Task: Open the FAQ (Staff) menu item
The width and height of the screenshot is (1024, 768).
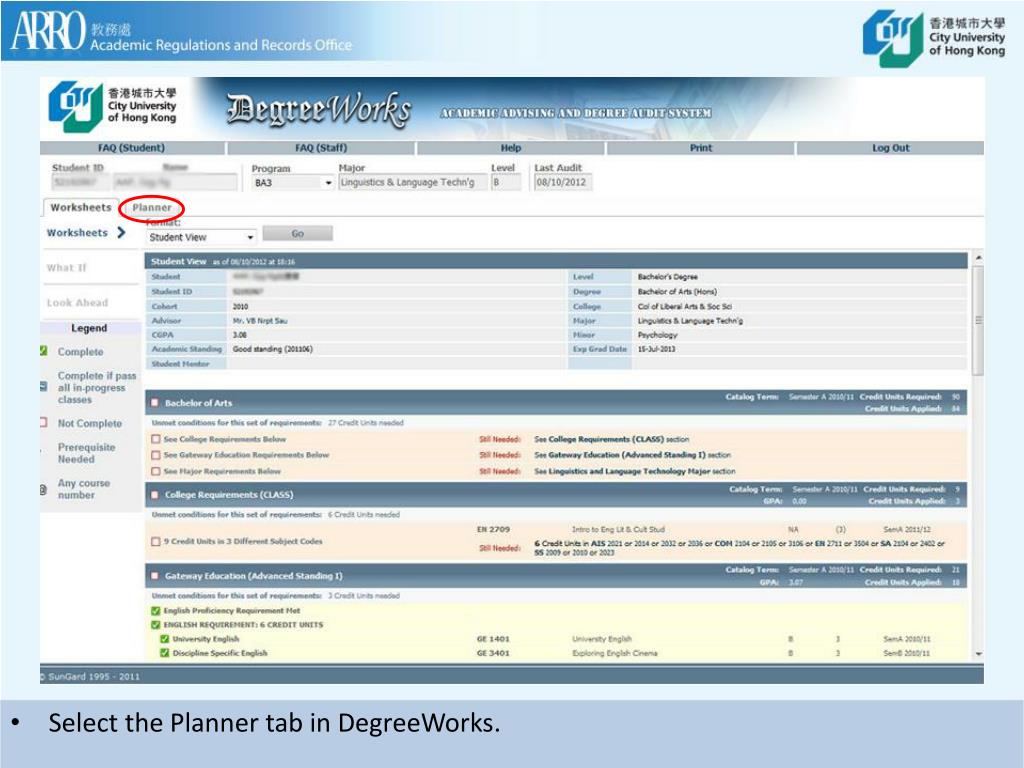Action: click(321, 148)
